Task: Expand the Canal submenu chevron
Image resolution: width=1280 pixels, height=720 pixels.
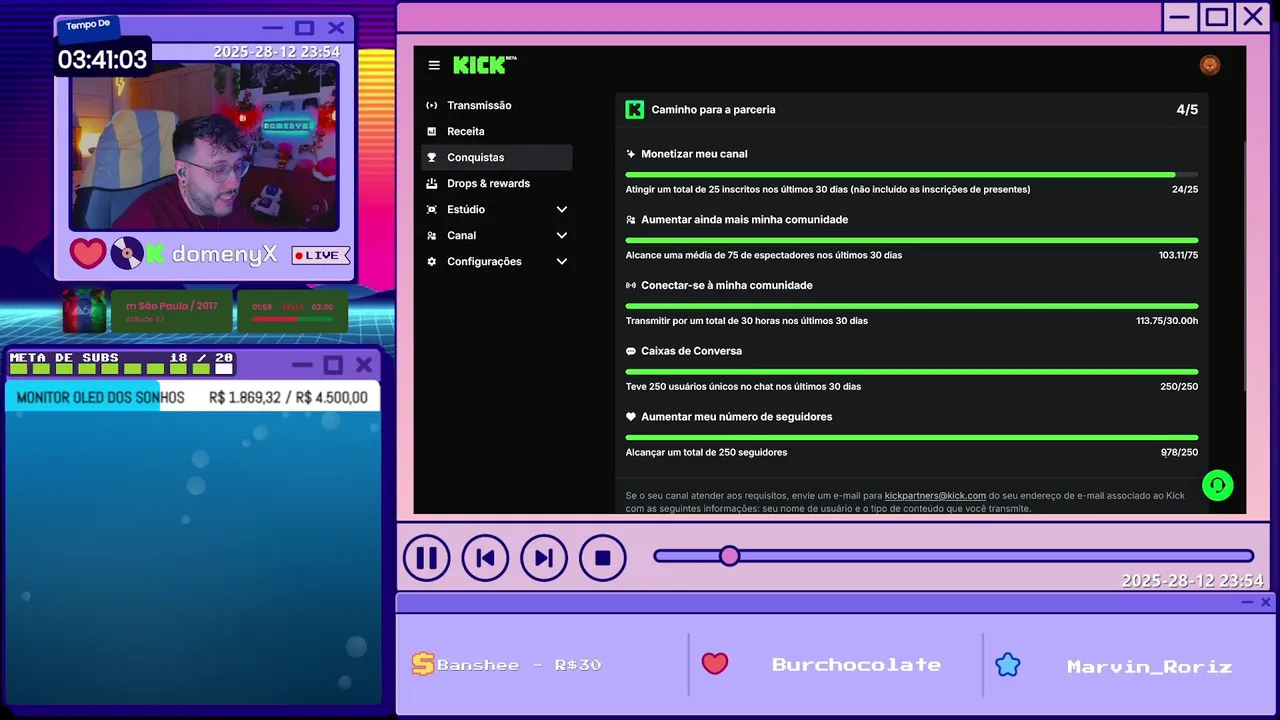Action: (562, 235)
